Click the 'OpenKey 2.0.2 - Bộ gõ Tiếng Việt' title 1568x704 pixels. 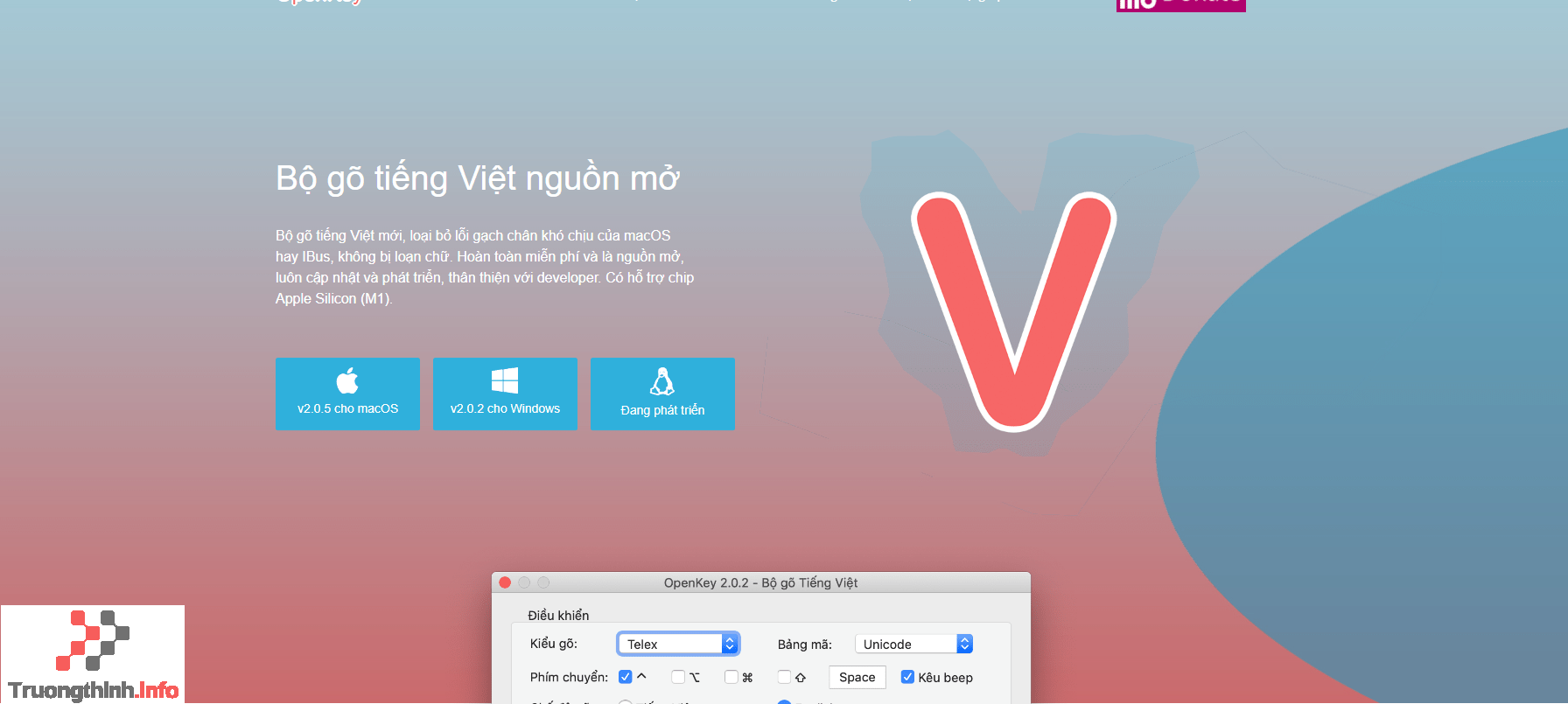pyautogui.click(x=760, y=582)
